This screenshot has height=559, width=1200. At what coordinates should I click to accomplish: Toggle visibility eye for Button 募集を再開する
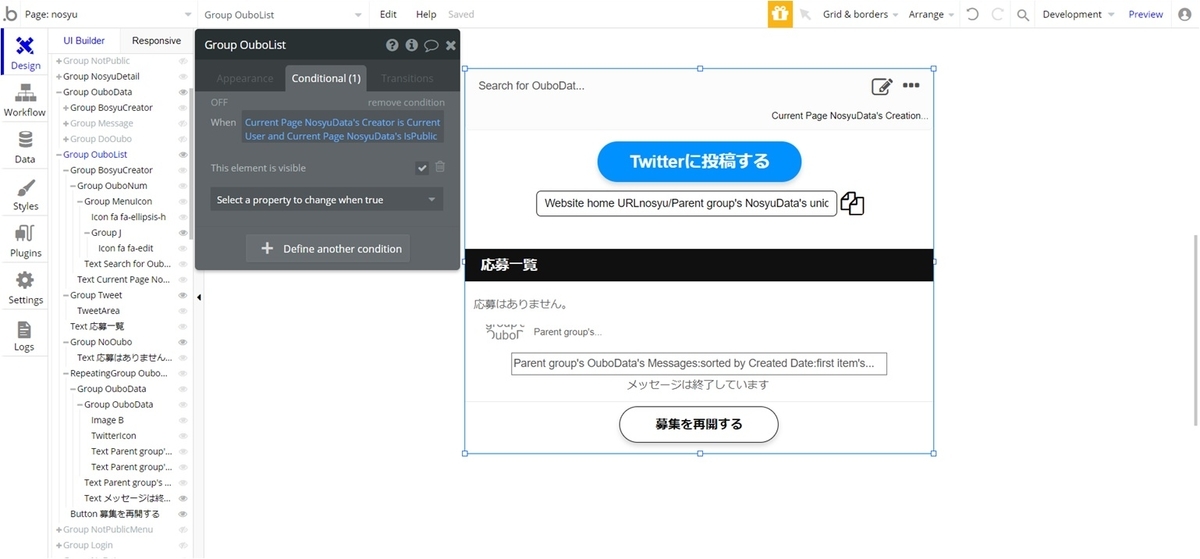point(183,513)
